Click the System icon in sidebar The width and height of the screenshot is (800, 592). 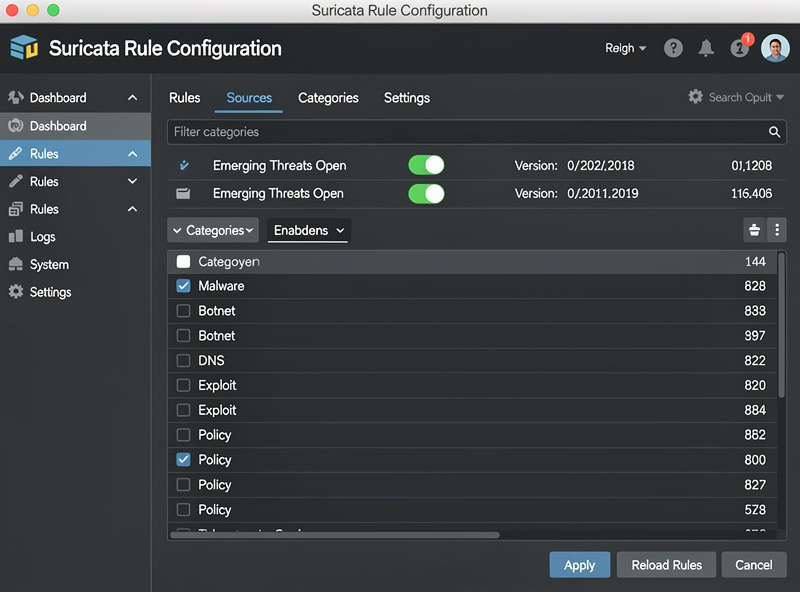coord(16,264)
